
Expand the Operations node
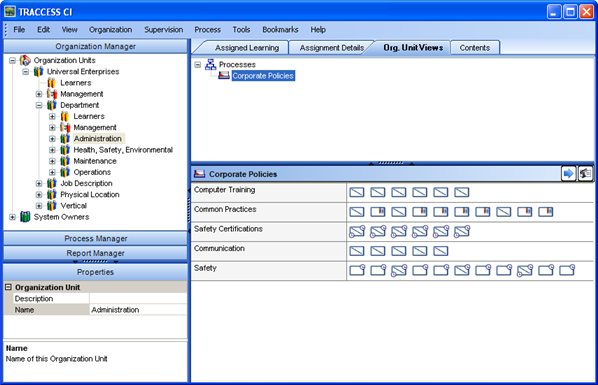pyautogui.click(x=52, y=172)
